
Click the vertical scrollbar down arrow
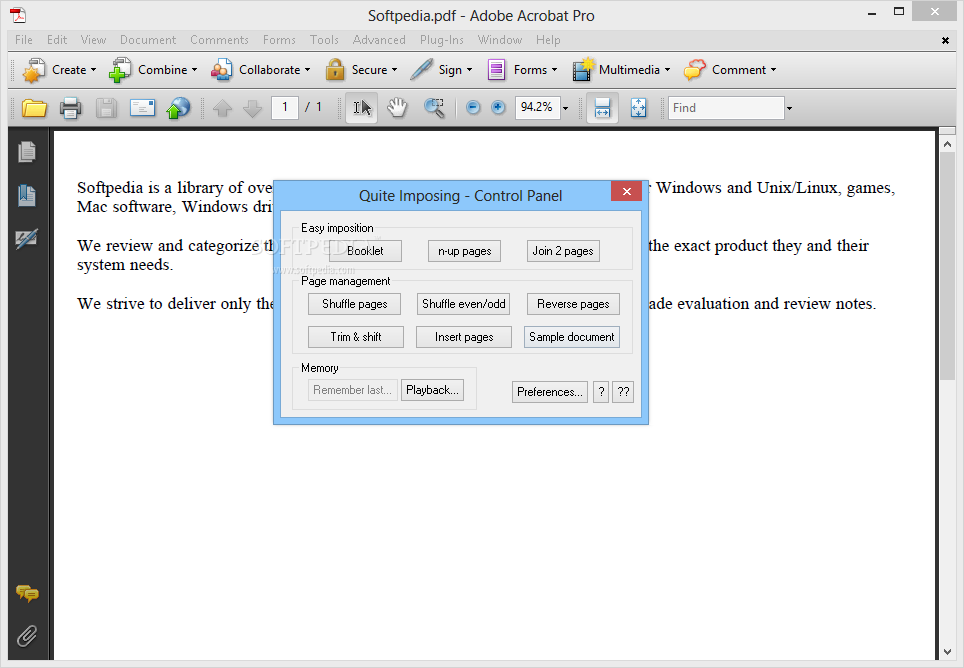click(947, 652)
